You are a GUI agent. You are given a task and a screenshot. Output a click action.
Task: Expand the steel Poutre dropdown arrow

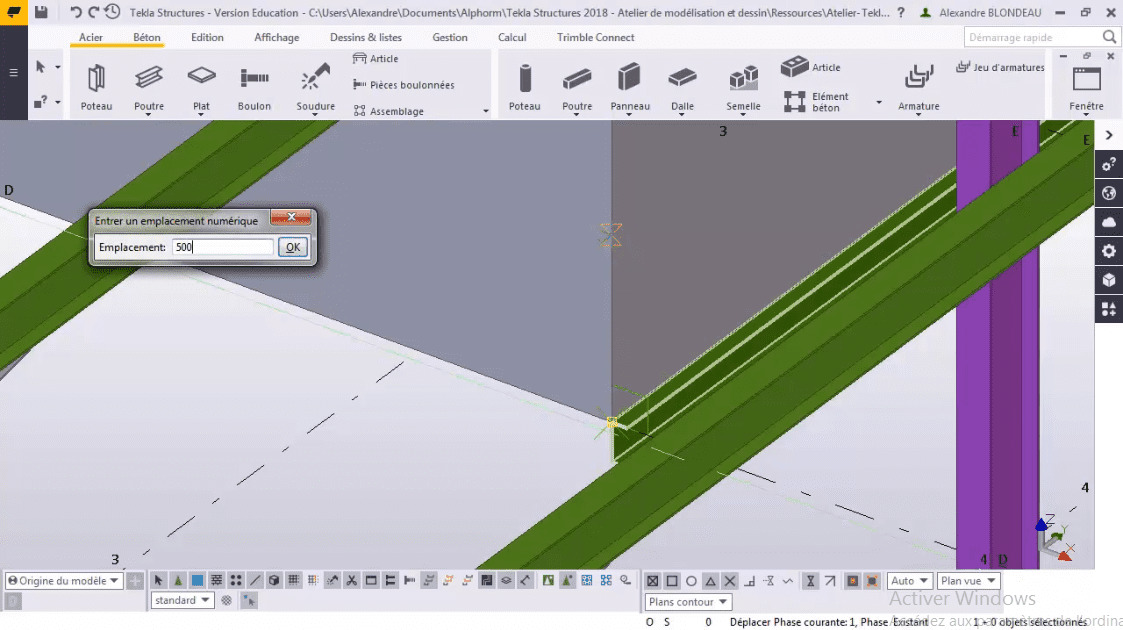(148, 115)
